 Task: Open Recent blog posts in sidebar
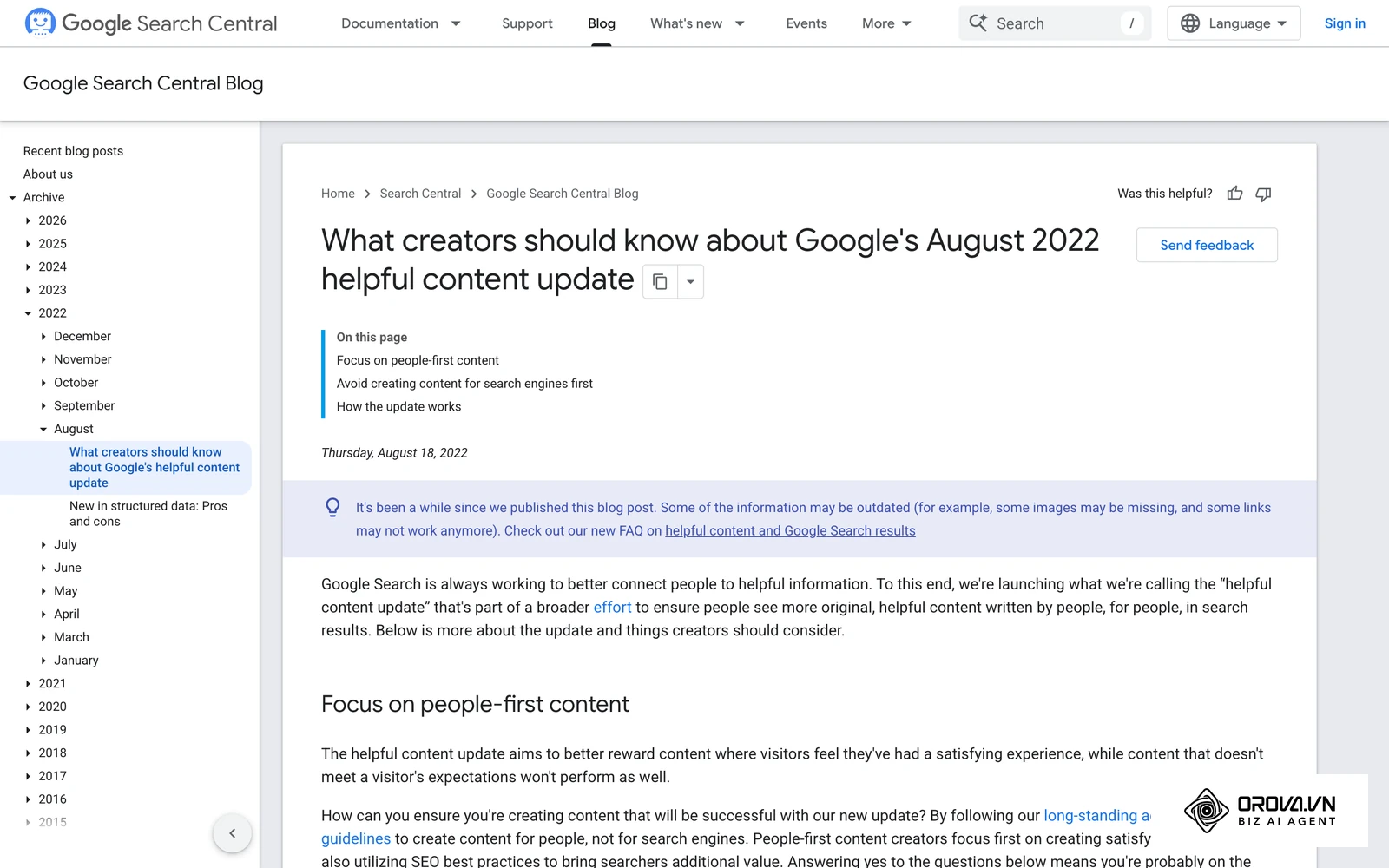(73, 151)
